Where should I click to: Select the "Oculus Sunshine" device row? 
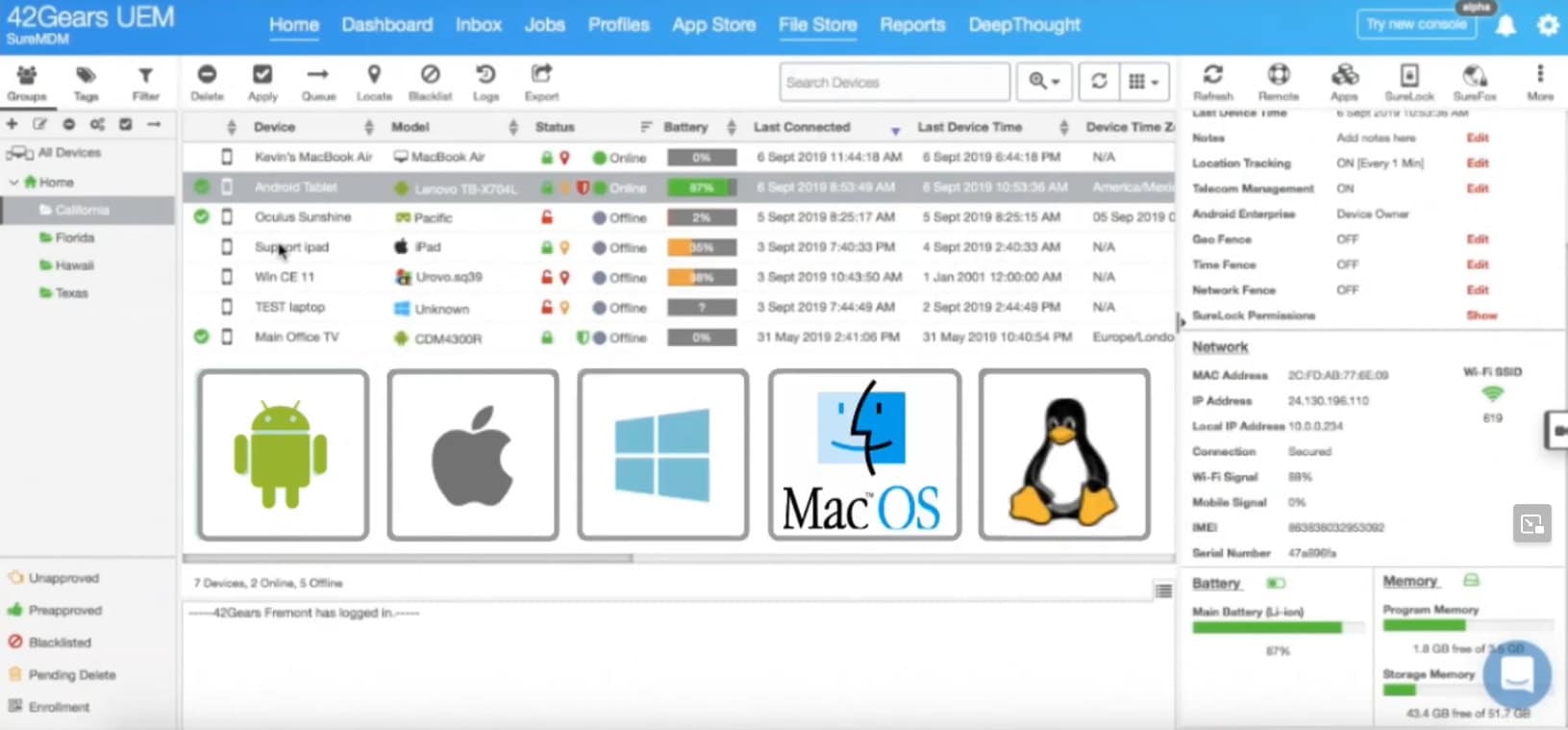tap(679, 217)
